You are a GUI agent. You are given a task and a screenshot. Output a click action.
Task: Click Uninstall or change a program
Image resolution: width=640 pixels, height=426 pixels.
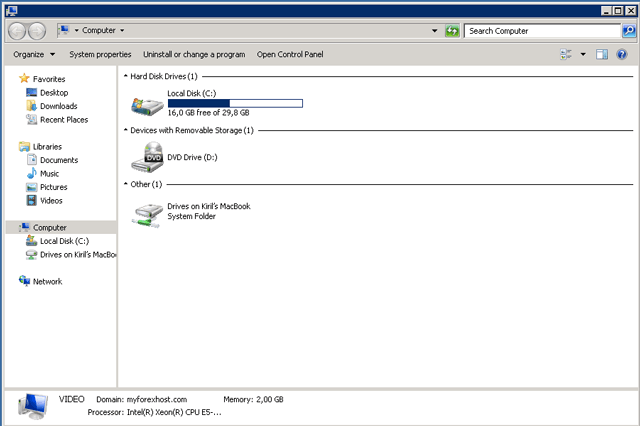194,54
